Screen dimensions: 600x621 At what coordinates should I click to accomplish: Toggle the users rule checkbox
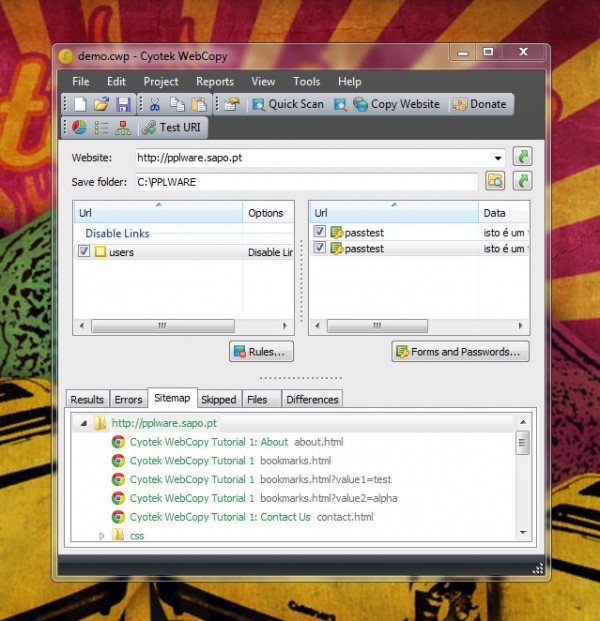pyautogui.click(x=84, y=251)
